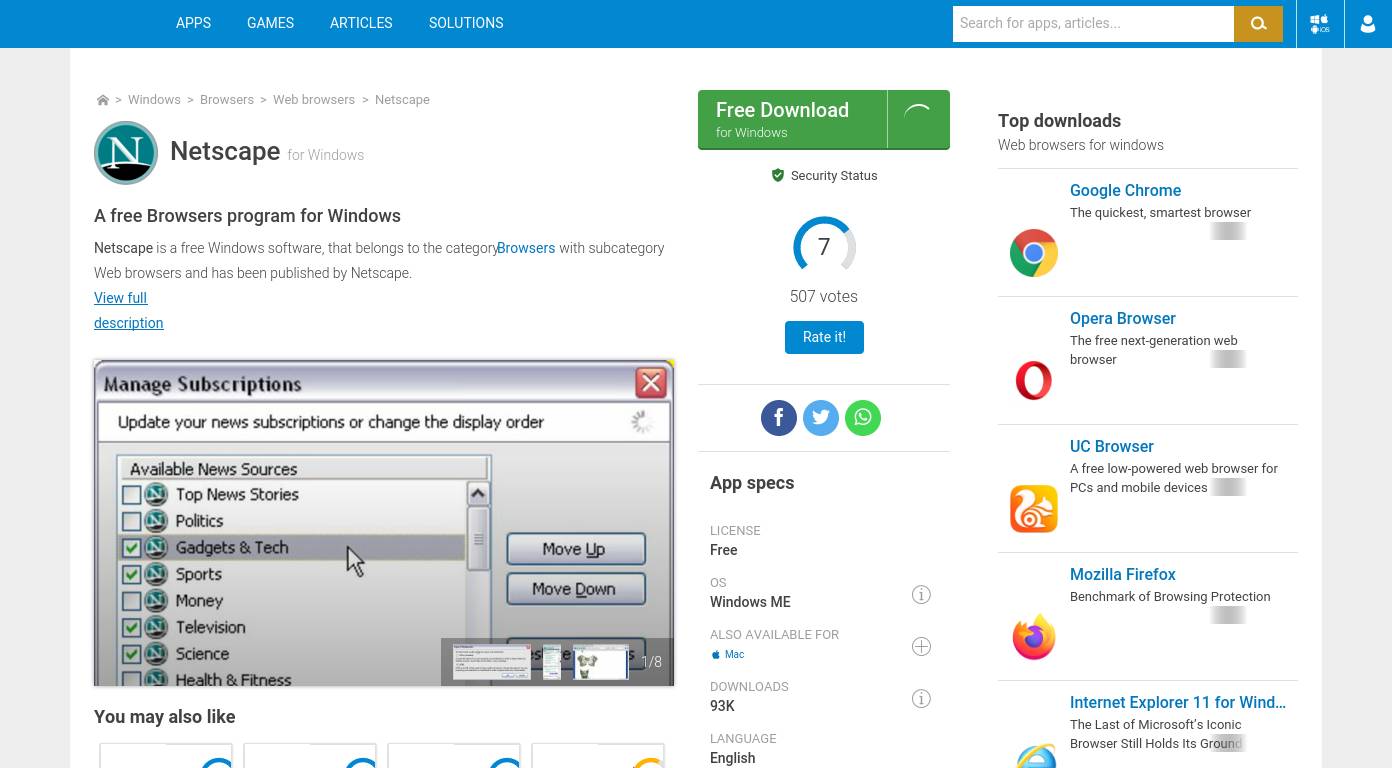Click the magnifier search button

click(1258, 24)
